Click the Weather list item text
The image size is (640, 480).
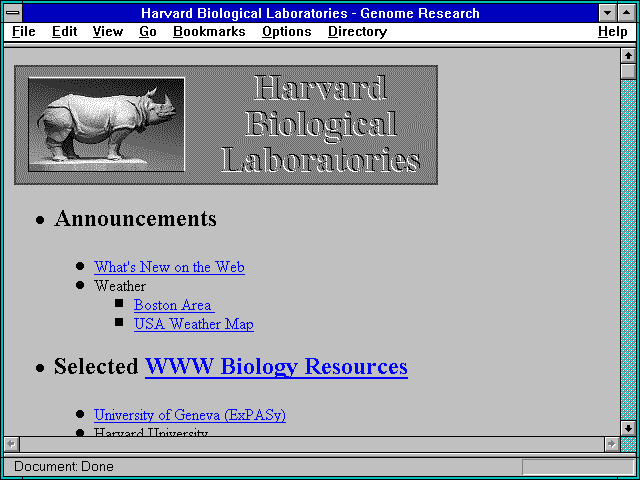[120, 286]
